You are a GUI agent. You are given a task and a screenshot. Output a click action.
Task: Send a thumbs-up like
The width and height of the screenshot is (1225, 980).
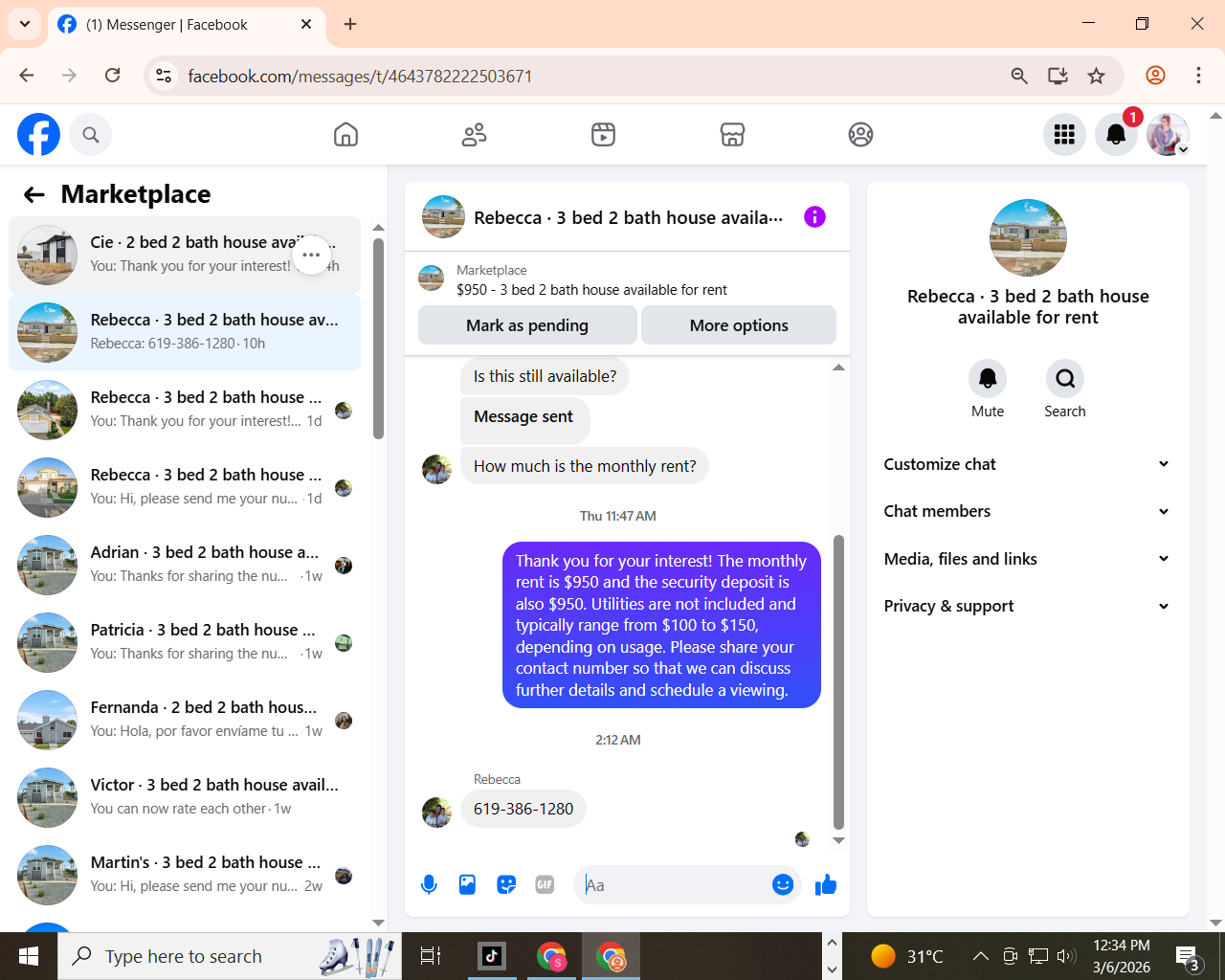826,885
